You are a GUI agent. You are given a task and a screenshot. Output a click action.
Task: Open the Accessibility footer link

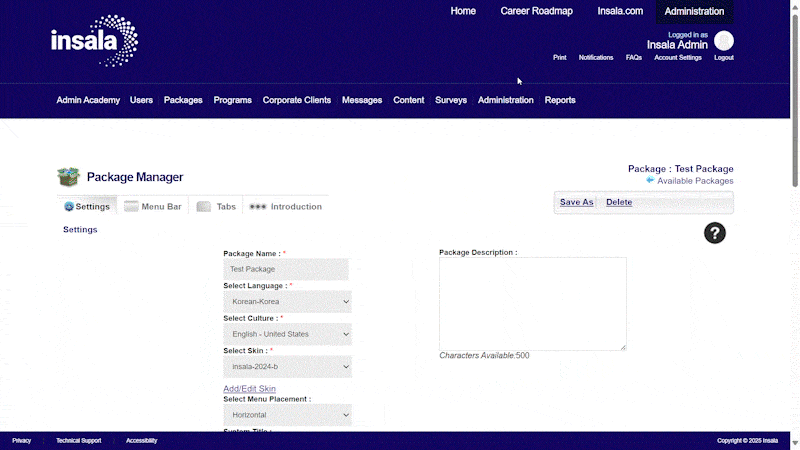coord(141,441)
